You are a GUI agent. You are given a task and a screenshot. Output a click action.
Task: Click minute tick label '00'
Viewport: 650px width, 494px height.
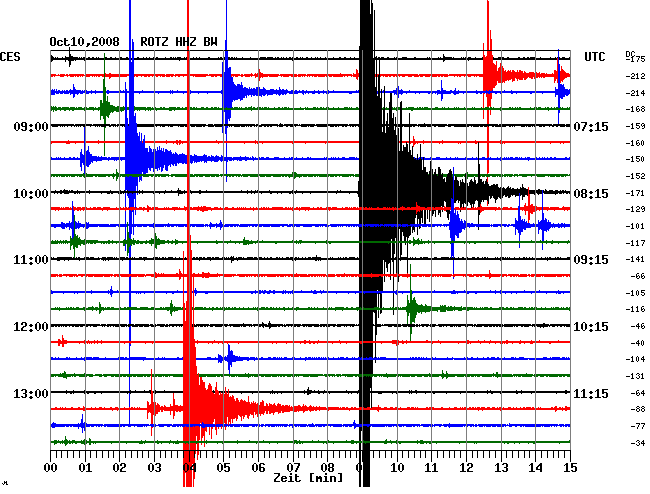tap(51, 468)
